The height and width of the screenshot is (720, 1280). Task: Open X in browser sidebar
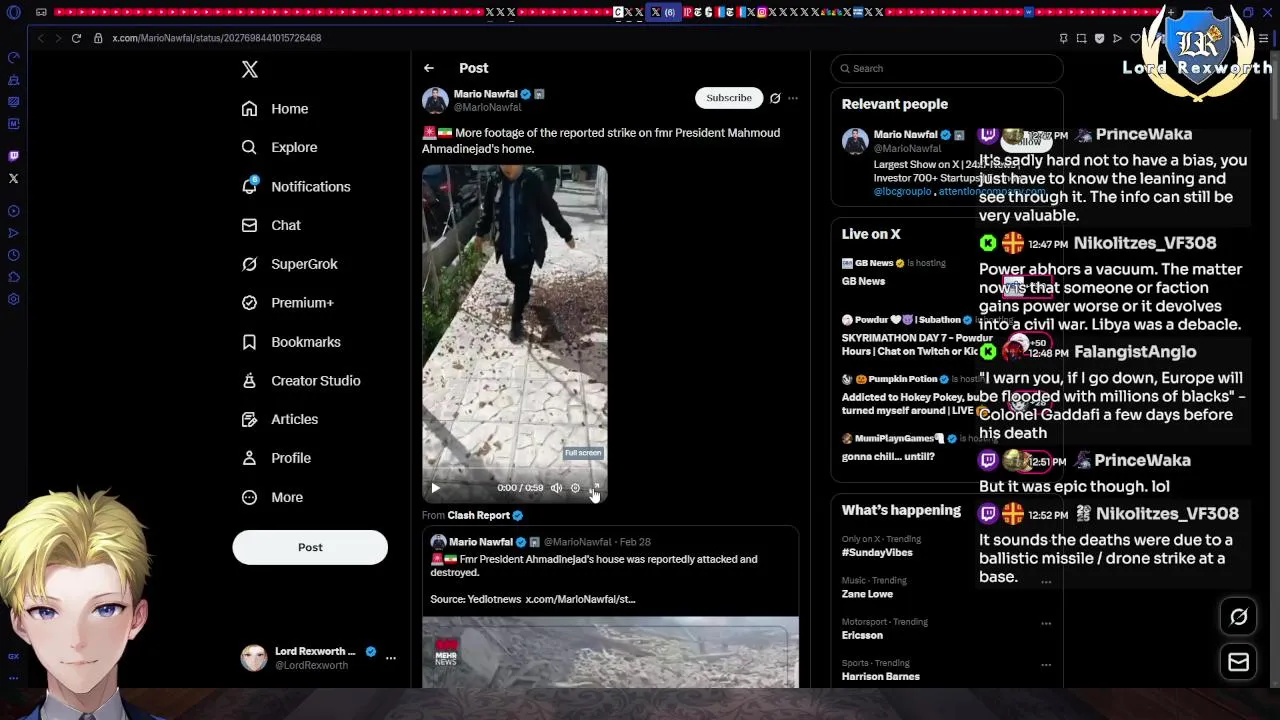pyautogui.click(x=13, y=179)
